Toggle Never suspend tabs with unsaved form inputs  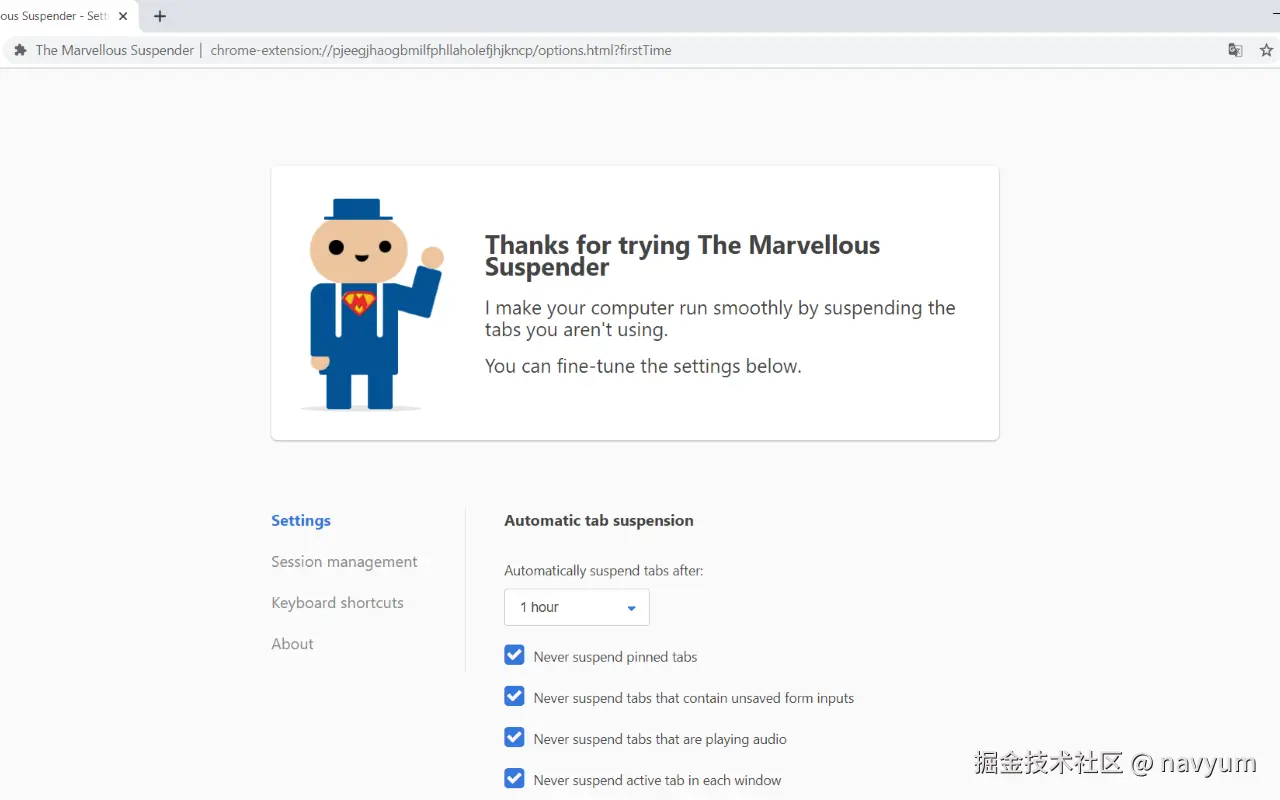(514, 696)
